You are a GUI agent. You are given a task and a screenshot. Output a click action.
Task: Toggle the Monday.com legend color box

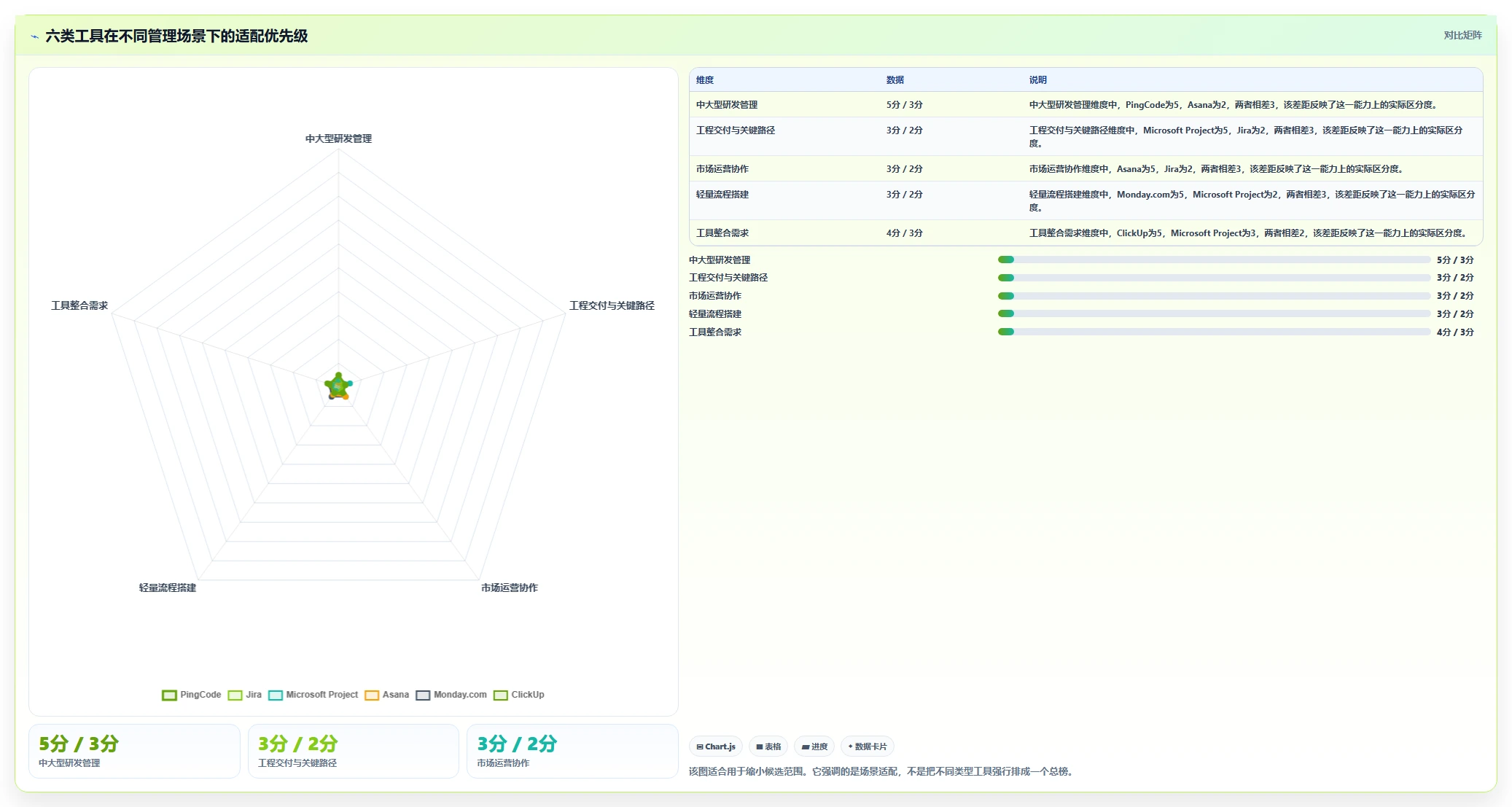tap(423, 695)
